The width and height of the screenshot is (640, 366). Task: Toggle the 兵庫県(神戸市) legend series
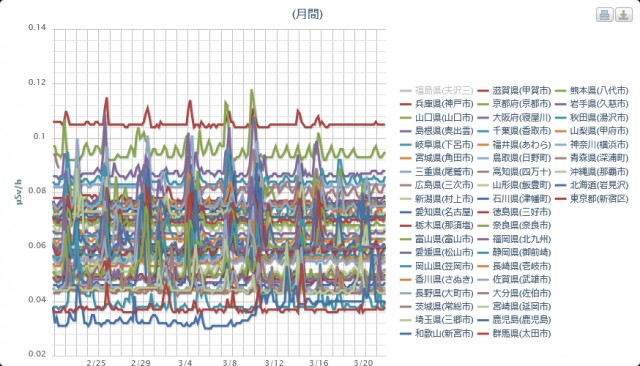pos(436,104)
